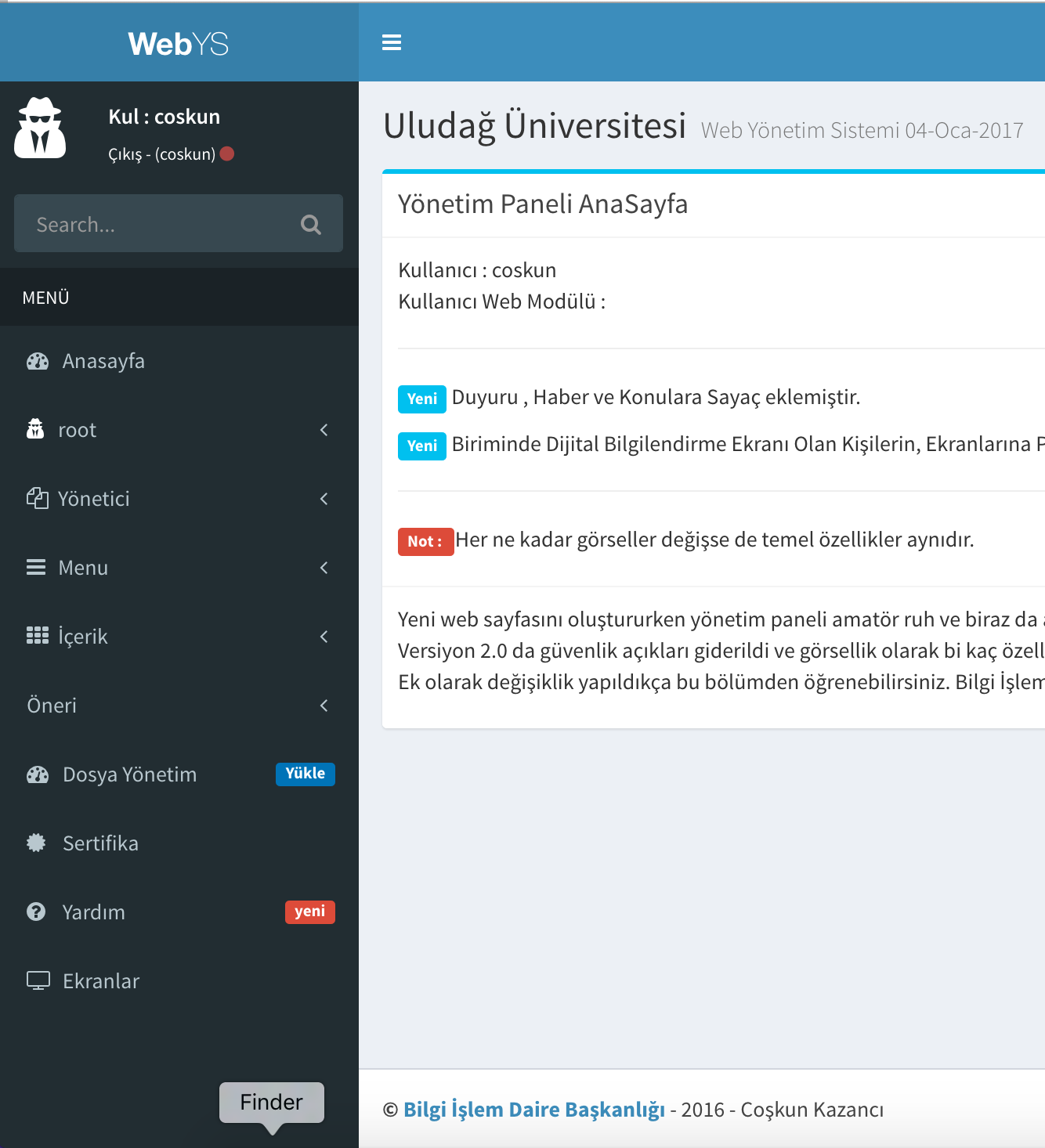1045x1148 pixels.
Task: Expand the Öneri menu chevron
Action: pos(324,705)
